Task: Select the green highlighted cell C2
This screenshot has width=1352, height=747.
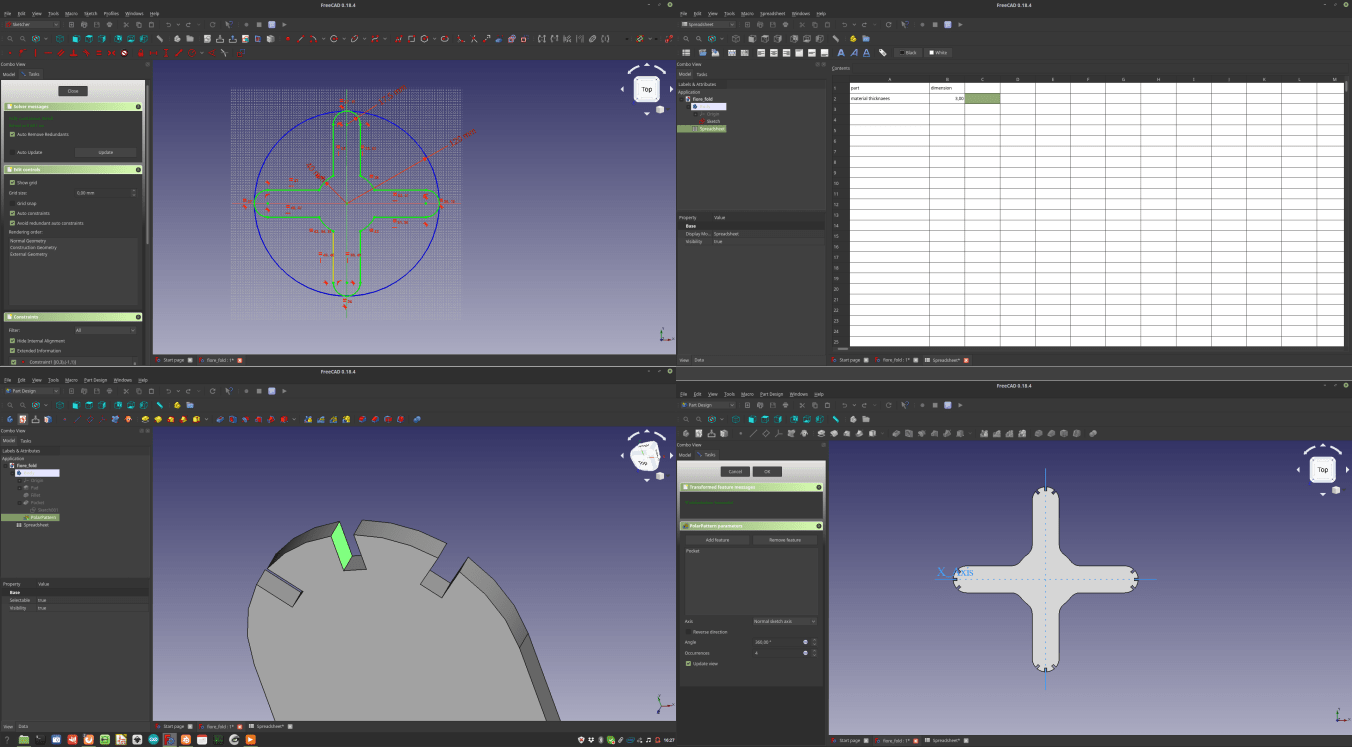Action: pos(982,98)
